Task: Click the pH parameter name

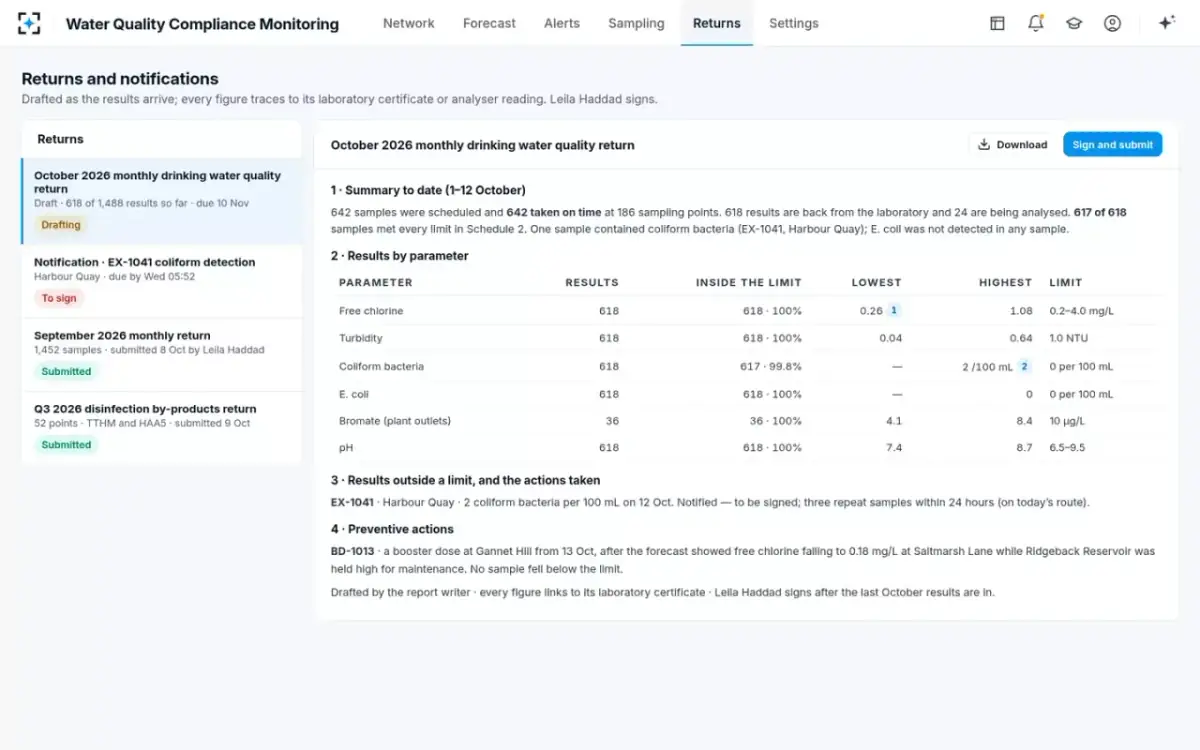Action: click(346, 448)
